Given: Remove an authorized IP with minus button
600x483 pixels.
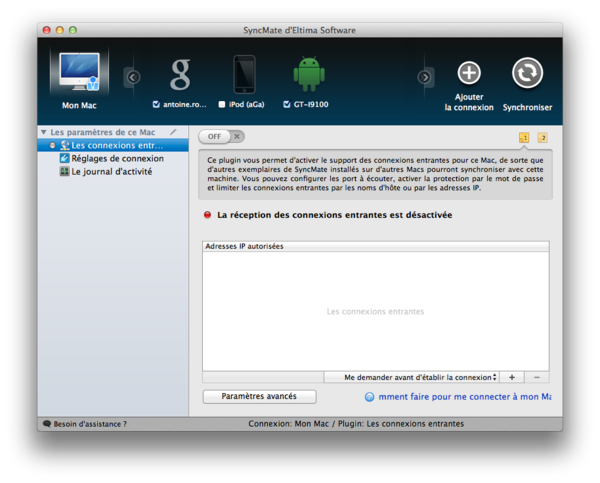Looking at the screenshot, I should (537, 377).
